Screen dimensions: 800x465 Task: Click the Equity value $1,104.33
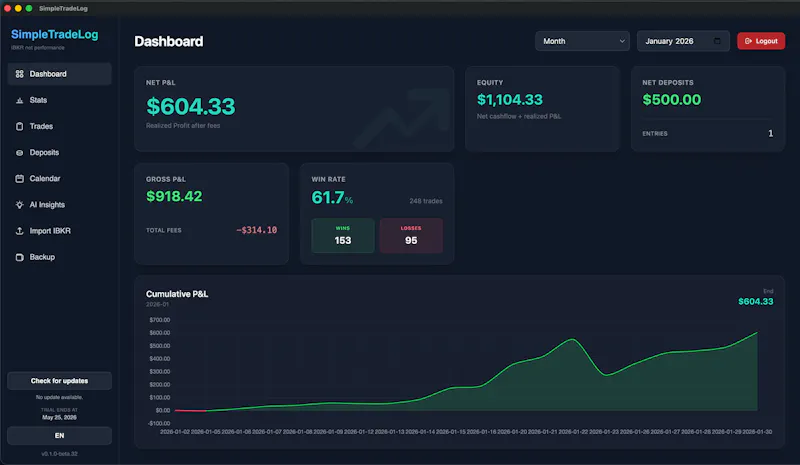[509, 100]
